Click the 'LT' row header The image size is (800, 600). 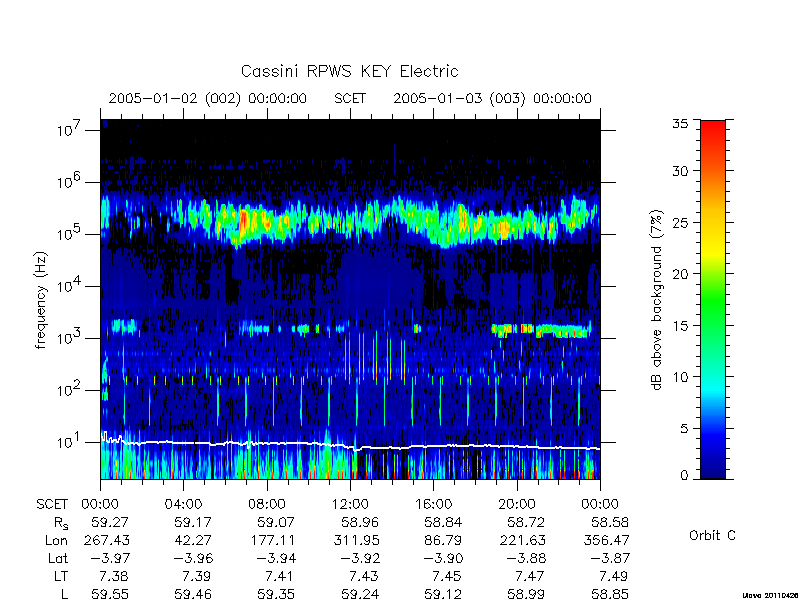[x=60, y=576]
